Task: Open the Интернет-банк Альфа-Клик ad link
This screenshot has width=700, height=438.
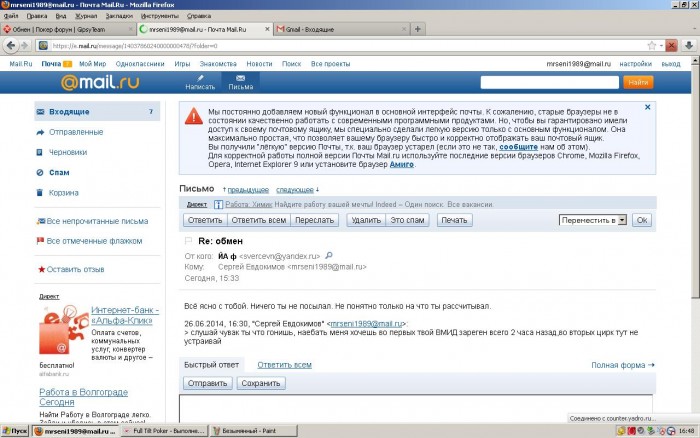Action: tap(125, 315)
